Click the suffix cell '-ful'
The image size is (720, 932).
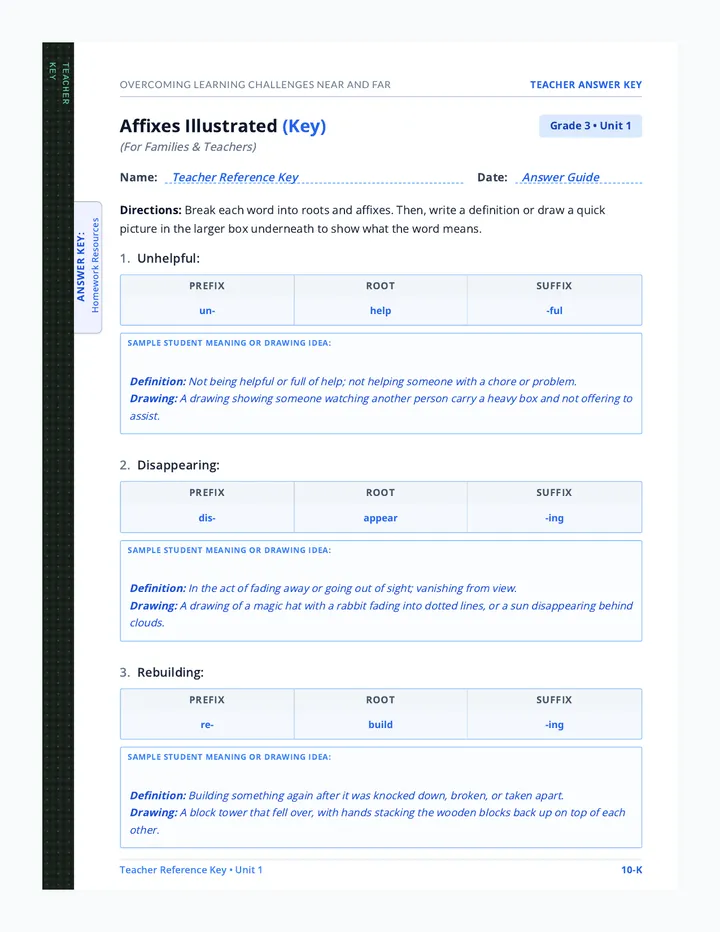[x=554, y=310]
